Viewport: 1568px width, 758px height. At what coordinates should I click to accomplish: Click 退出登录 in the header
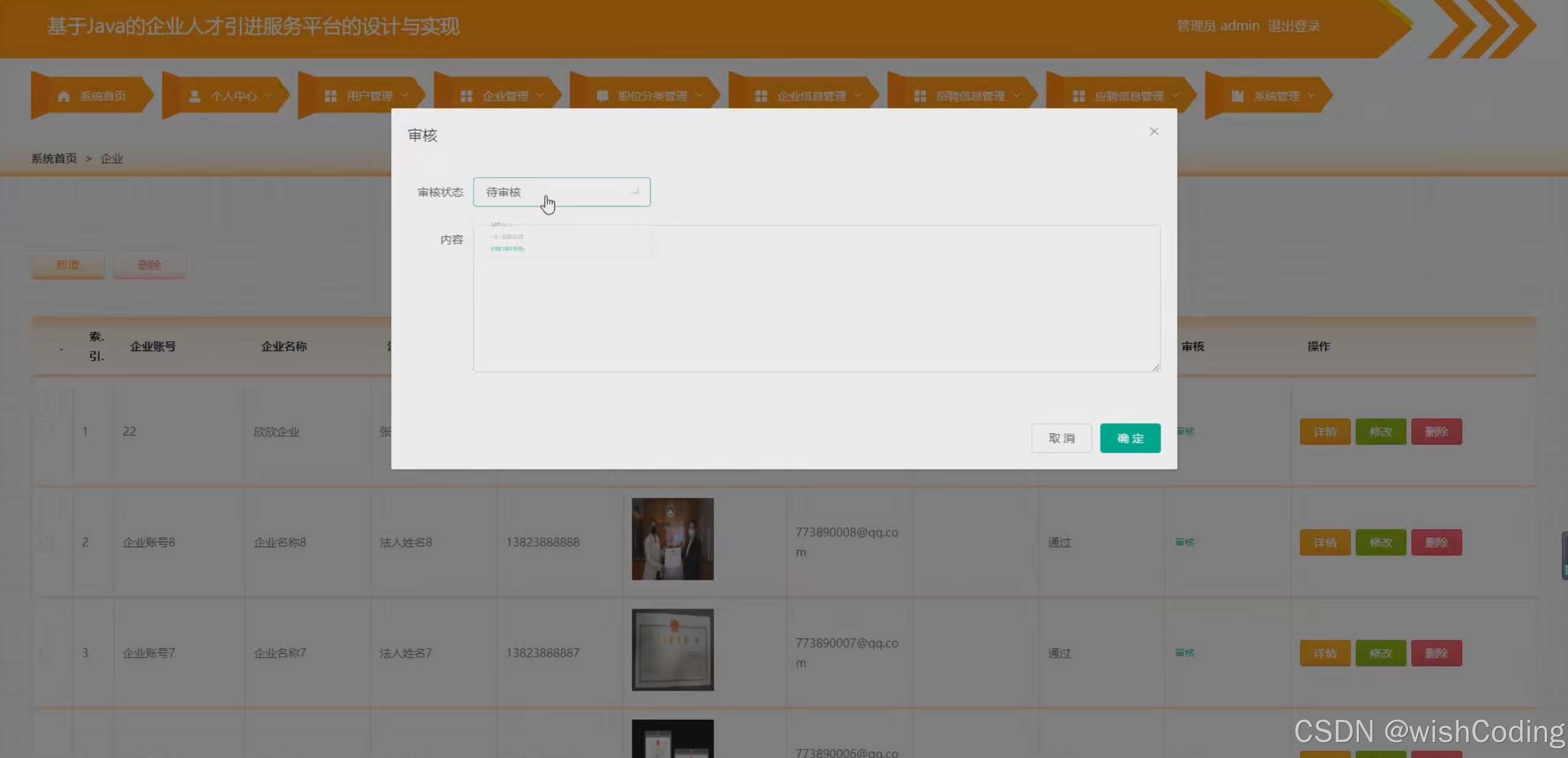point(1293,26)
